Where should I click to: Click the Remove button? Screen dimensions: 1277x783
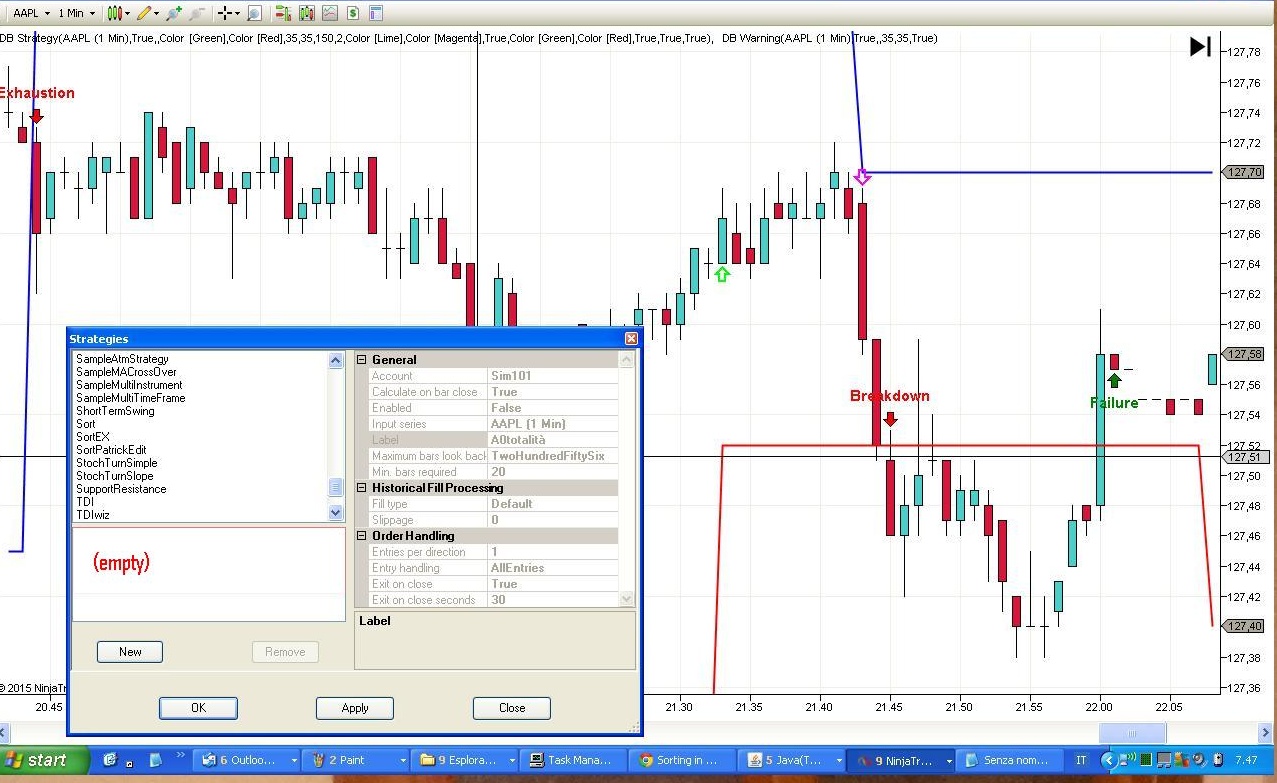click(x=285, y=652)
